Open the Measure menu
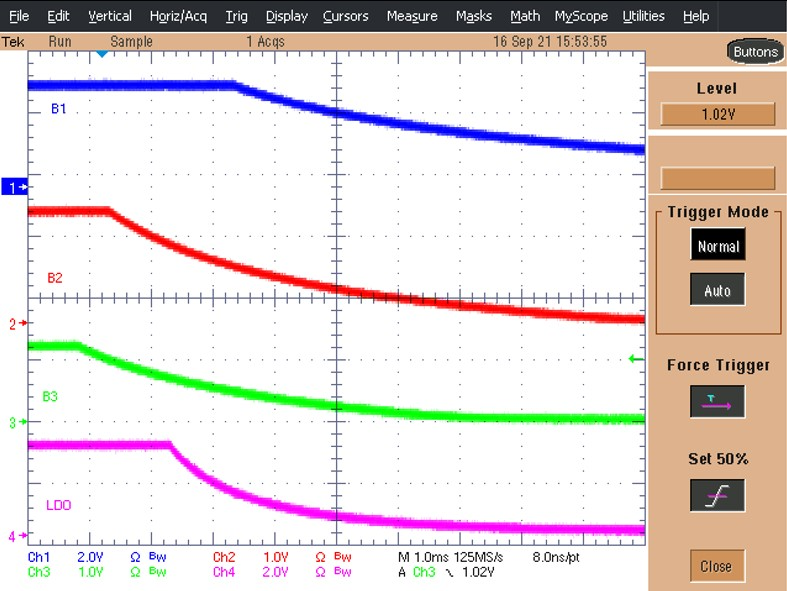Screen dimensions: 787x591 point(411,16)
